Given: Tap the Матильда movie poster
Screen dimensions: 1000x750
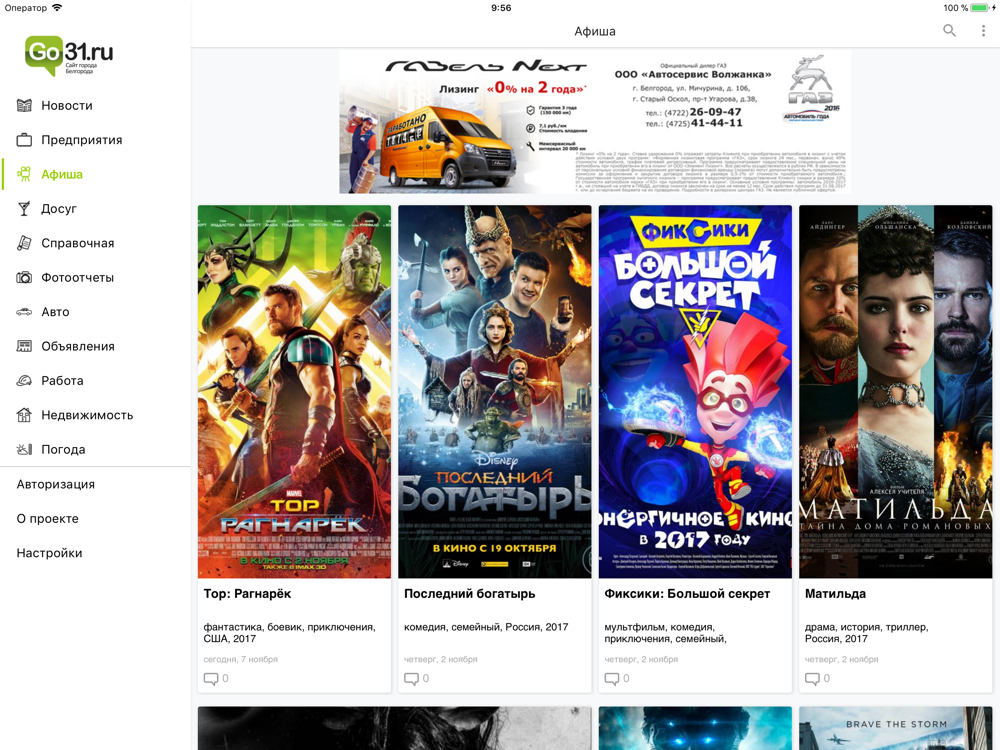Looking at the screenshot, I should [x=895, y=392].
